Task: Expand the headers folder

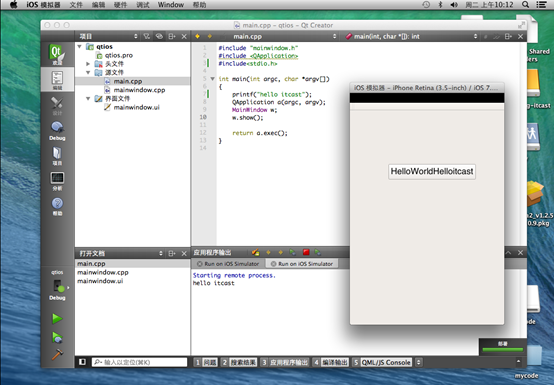Action: pyautogui.click(x=88, y=64)
